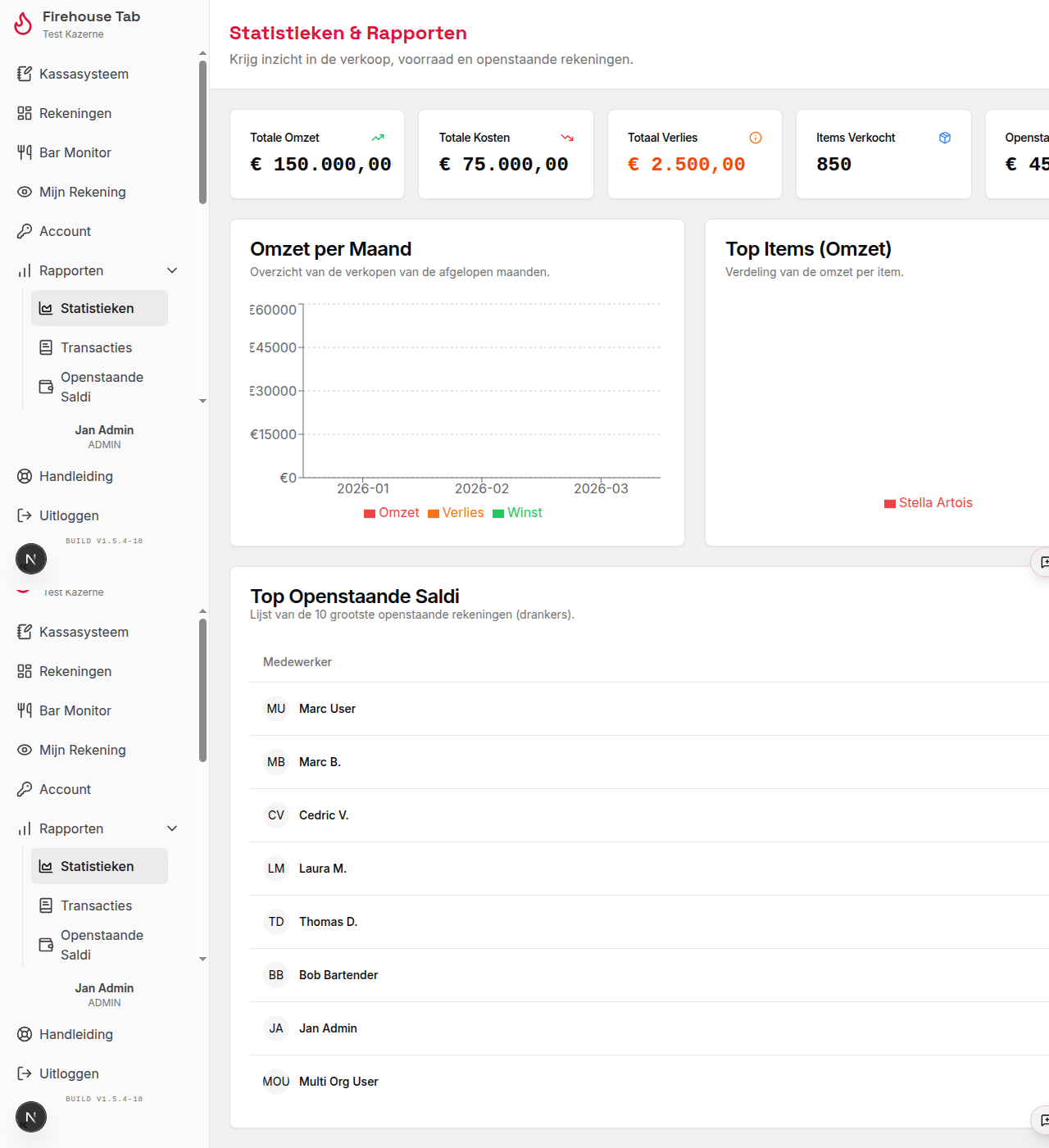
Task: Click Statistieken chart icon in upper sidebar
Action: pos(46,308)
